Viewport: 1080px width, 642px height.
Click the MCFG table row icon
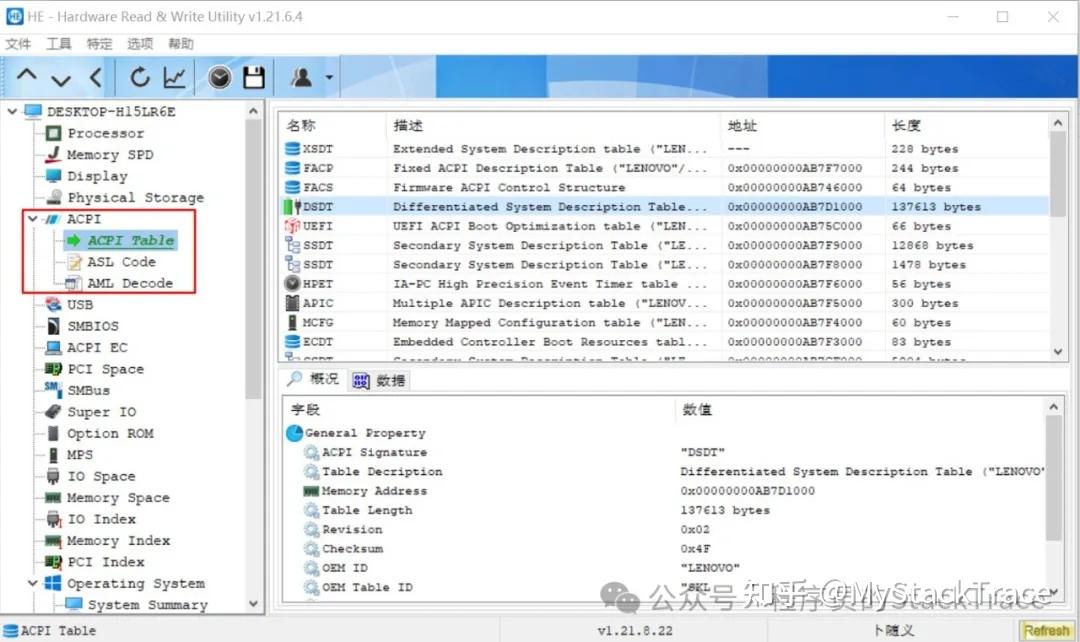pyautogui.click(x=292, y=322)
